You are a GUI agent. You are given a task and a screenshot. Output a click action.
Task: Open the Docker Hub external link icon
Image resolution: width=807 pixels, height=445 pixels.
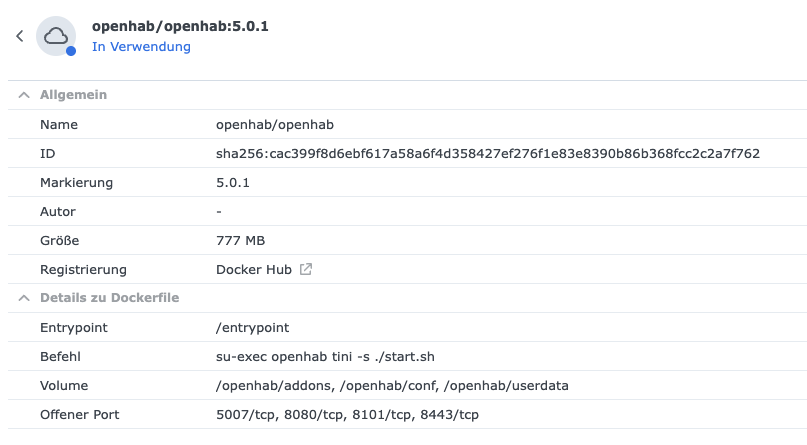(306, 269)
